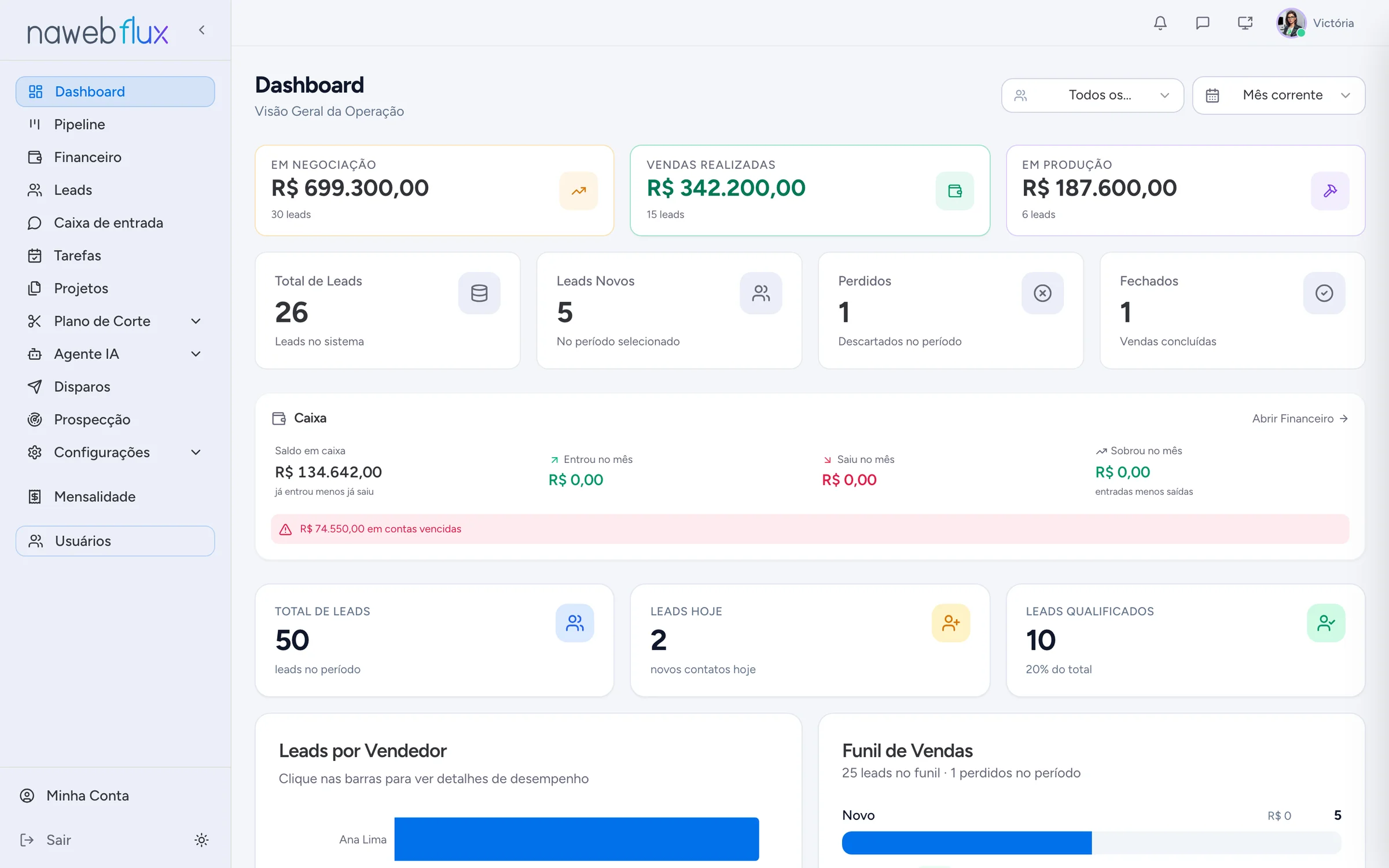
Task: Click the Pipeline sidebar icon
Action: pyautogui.click(x=35, y=124)
